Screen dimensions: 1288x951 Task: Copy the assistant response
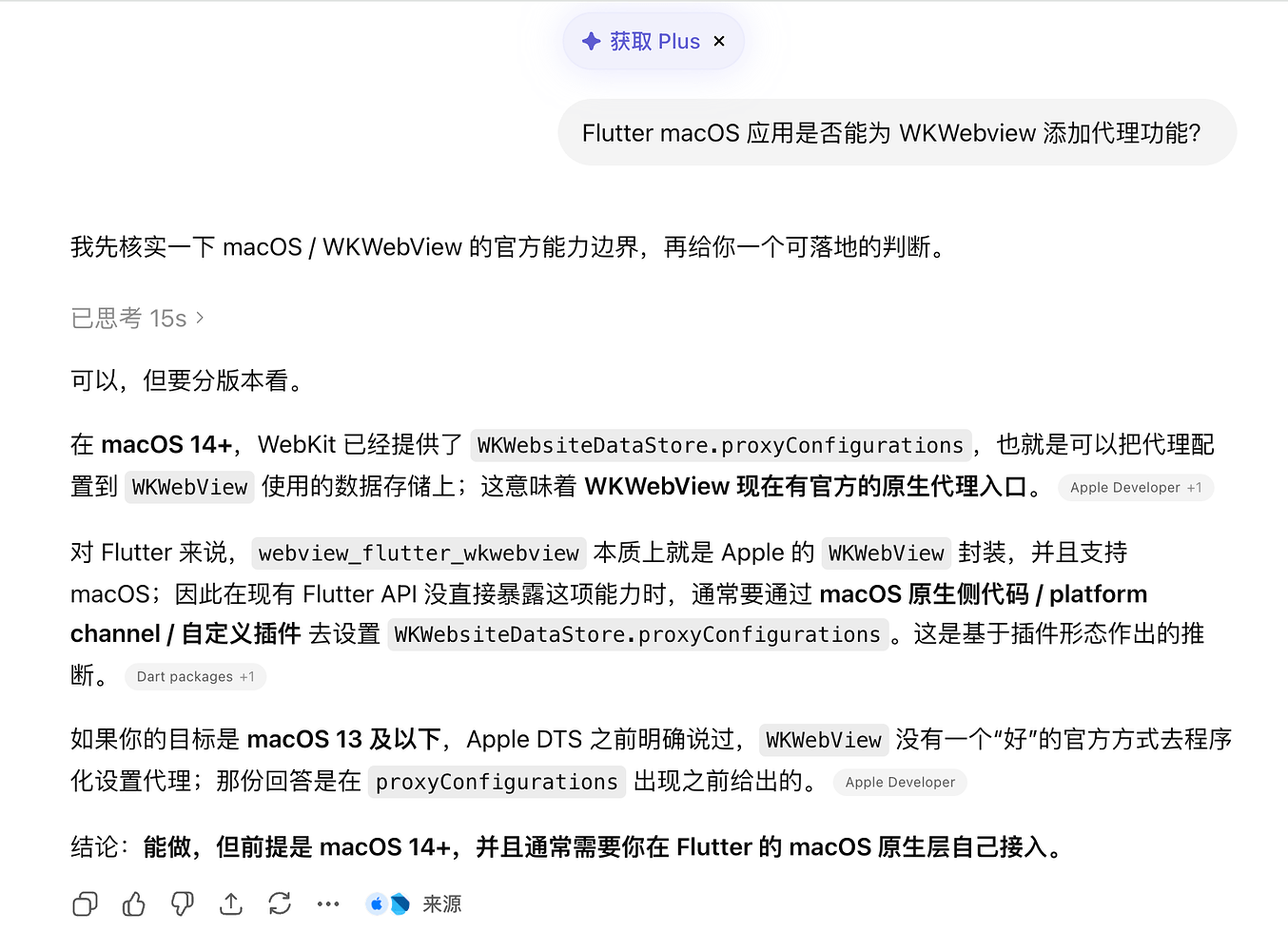click(x=85, y=903)
